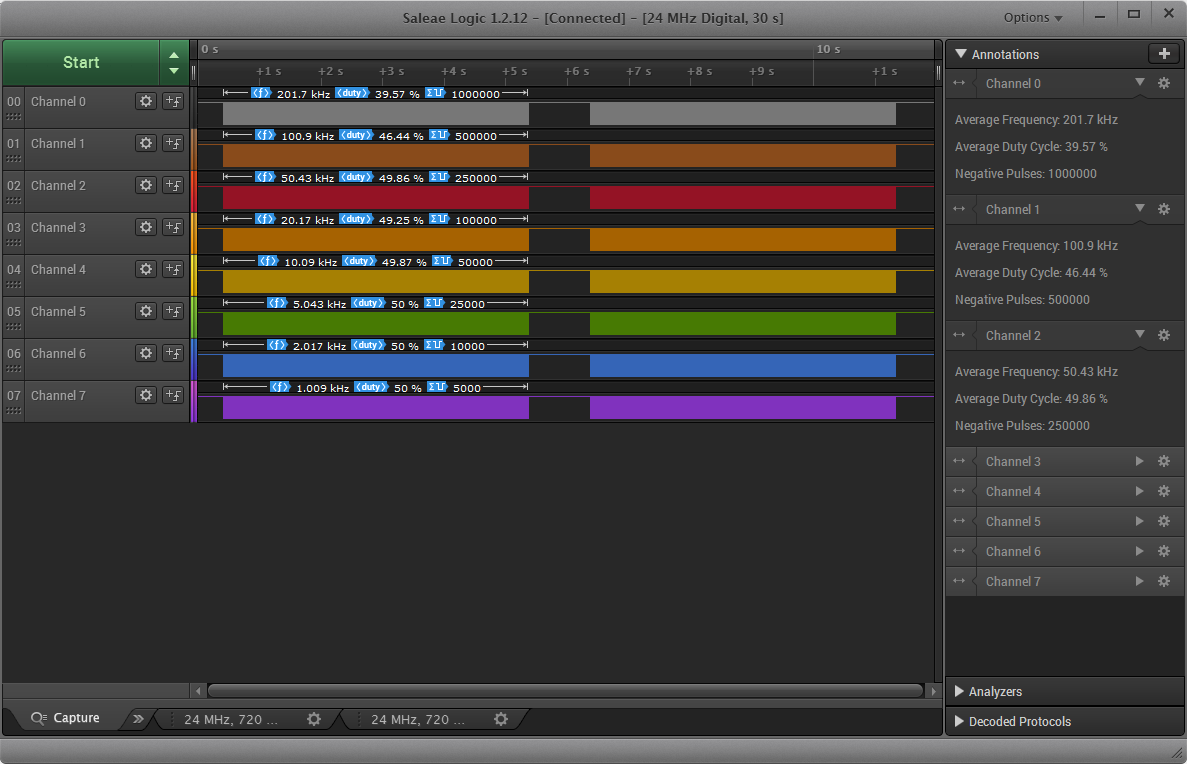This screenshot has height=764, width=1187.
Task: Add a new annotation with plus button
Action: click(1163, 54)
